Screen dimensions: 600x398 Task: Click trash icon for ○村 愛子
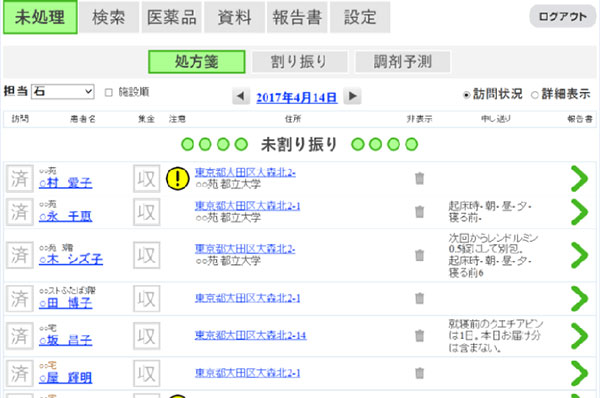pyautogui.click(x=420, y=178)
